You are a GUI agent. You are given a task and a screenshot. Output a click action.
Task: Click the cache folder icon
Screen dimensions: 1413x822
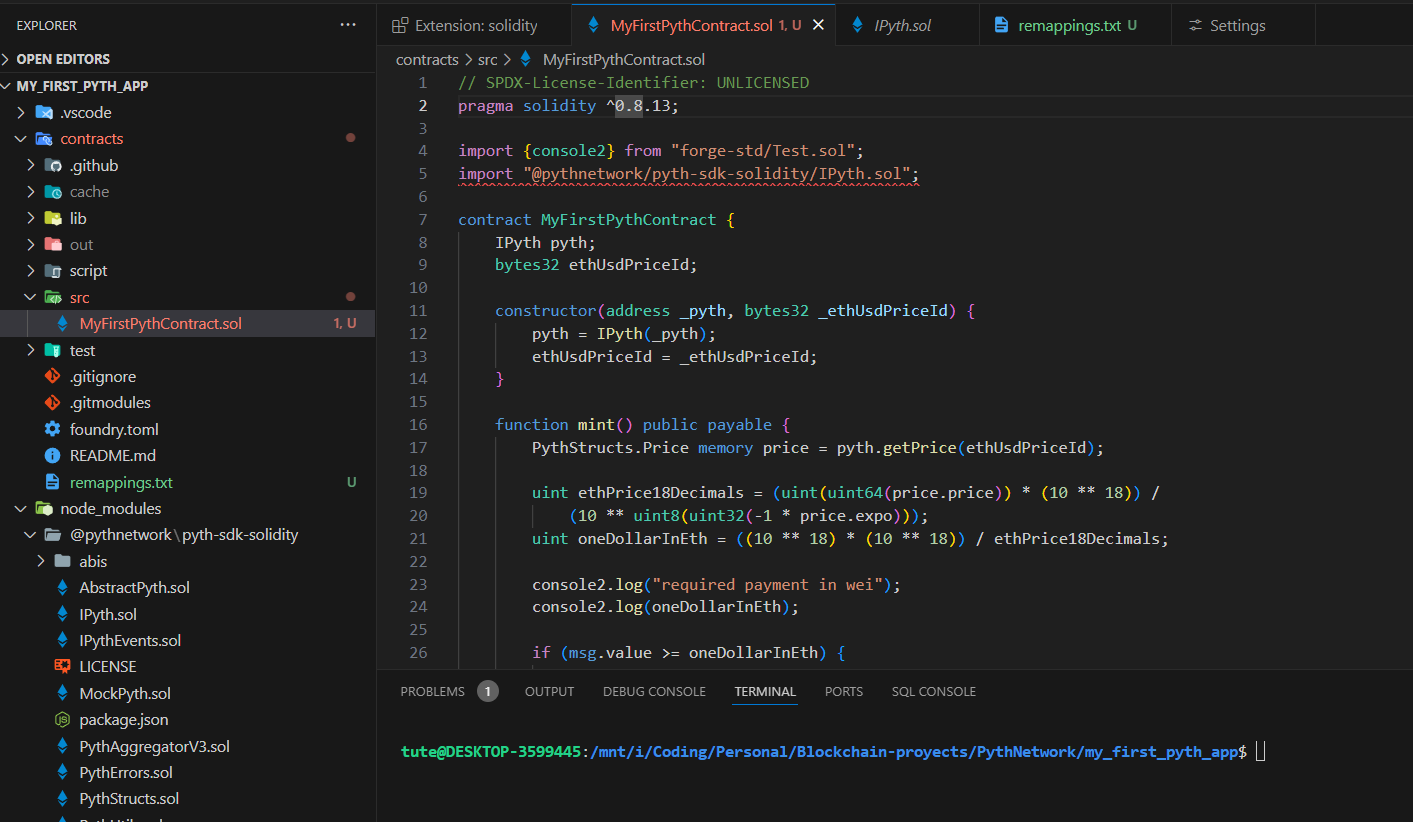(53, 191)
